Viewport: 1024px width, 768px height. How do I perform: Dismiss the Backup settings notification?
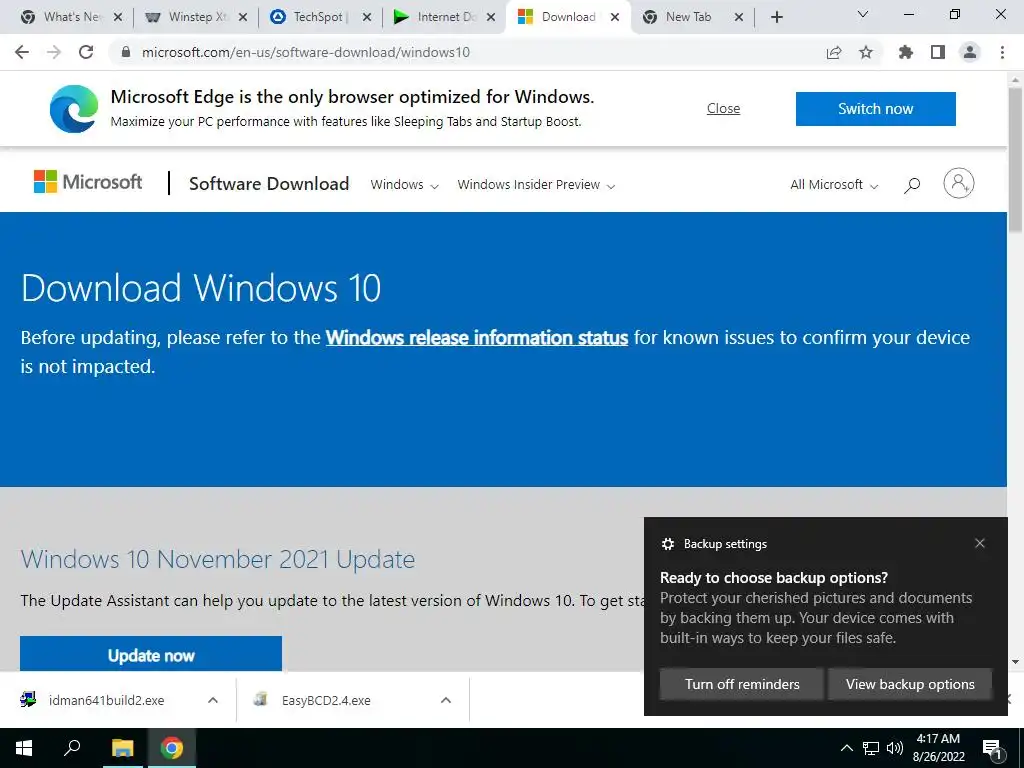[x=980, y=543]
